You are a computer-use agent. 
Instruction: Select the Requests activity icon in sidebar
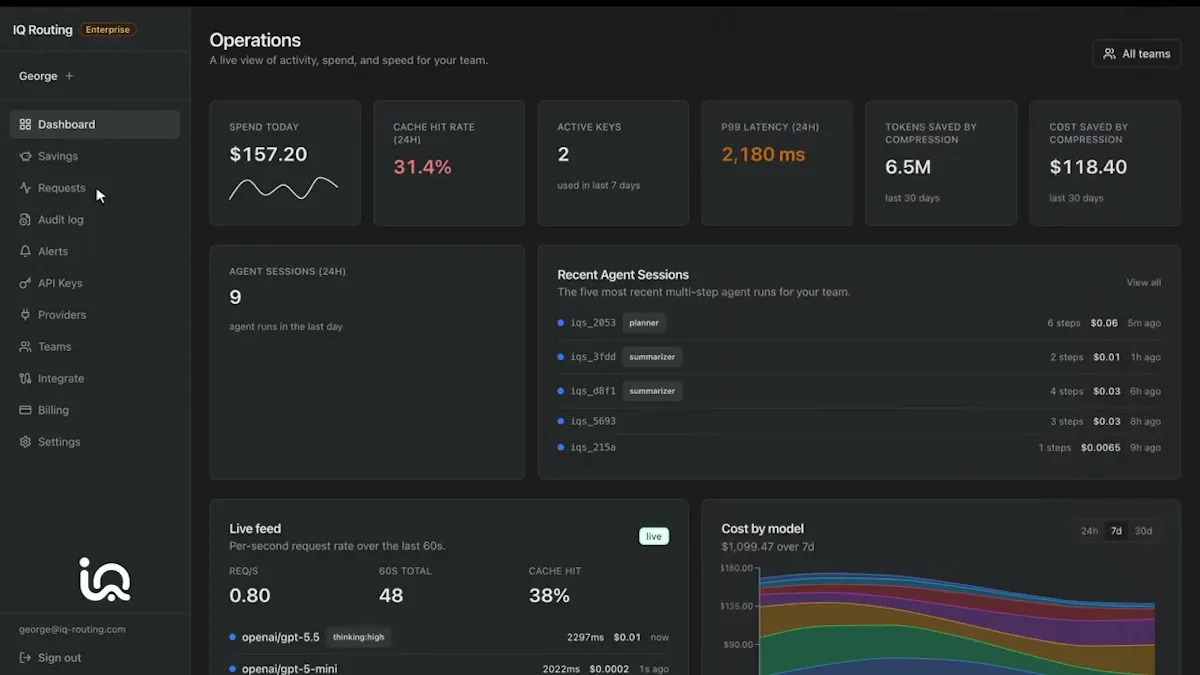pos(26,188)
